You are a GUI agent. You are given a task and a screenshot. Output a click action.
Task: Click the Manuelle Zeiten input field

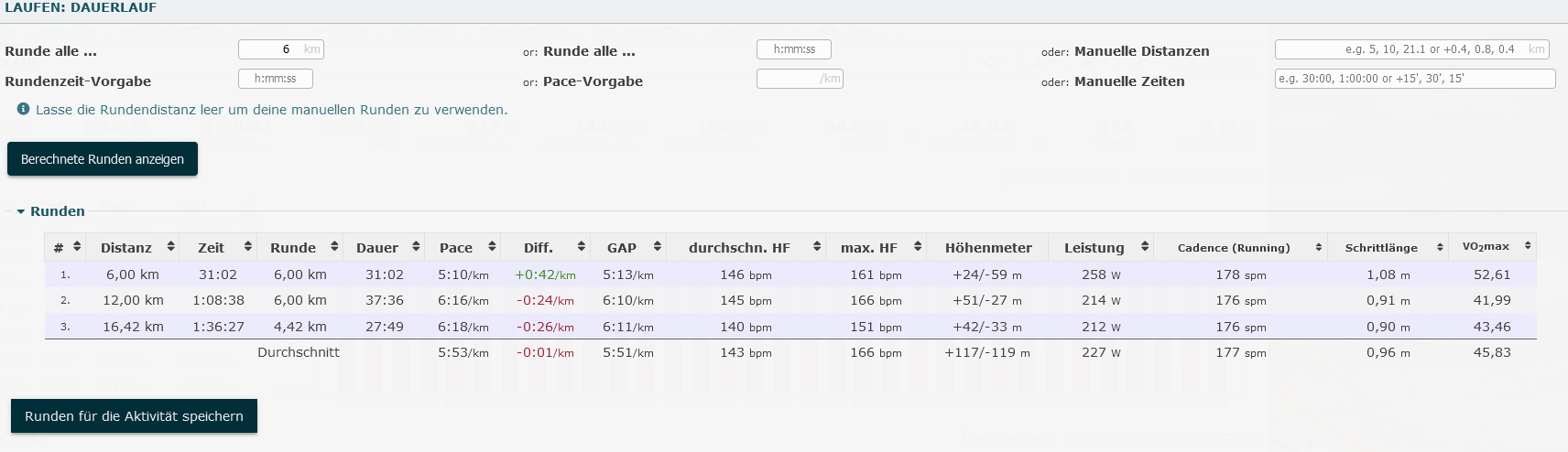(1414, 79)
